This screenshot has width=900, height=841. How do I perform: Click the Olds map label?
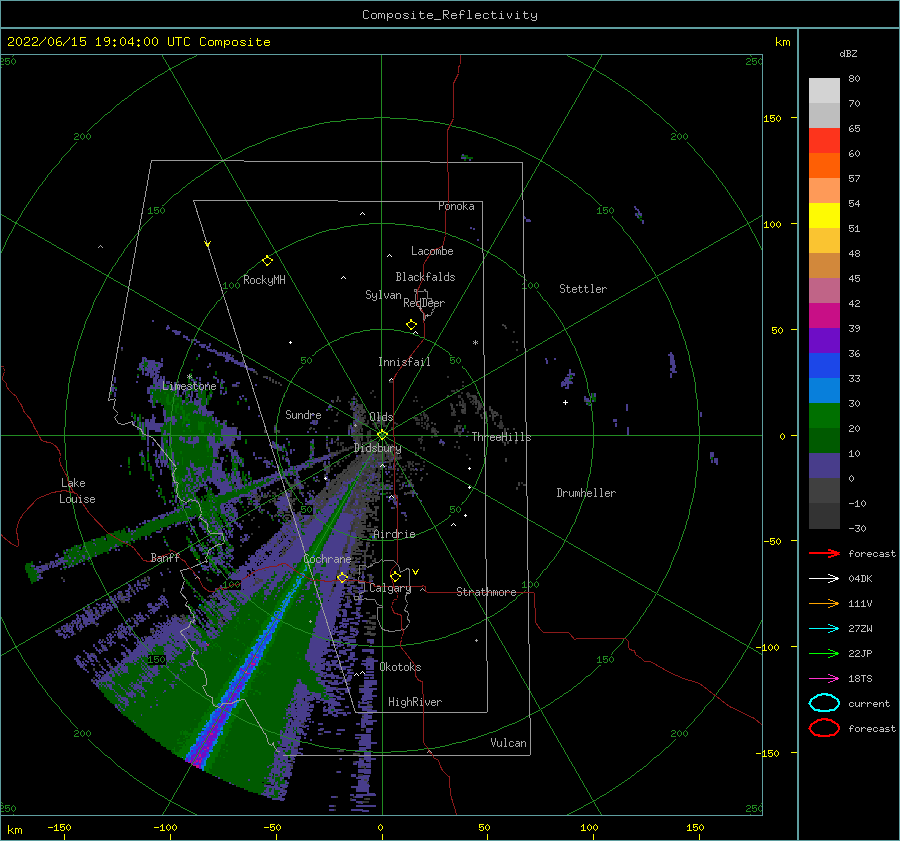381,417
